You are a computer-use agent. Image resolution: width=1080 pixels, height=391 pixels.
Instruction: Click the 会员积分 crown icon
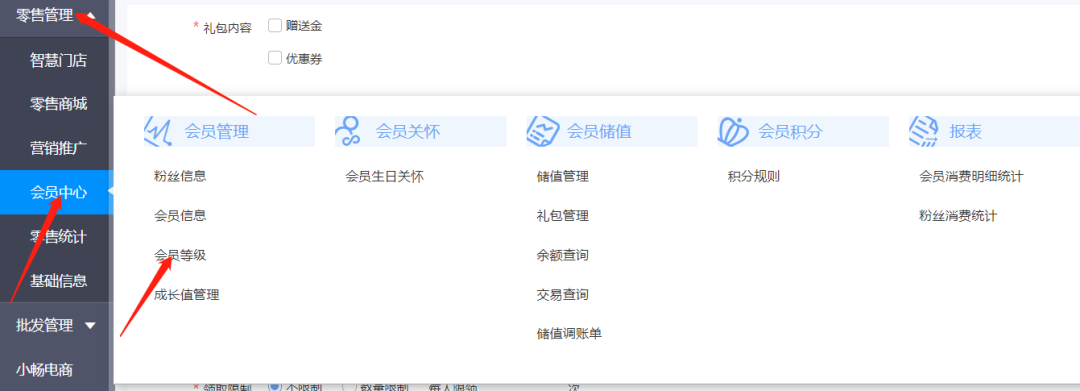point(732,131)
